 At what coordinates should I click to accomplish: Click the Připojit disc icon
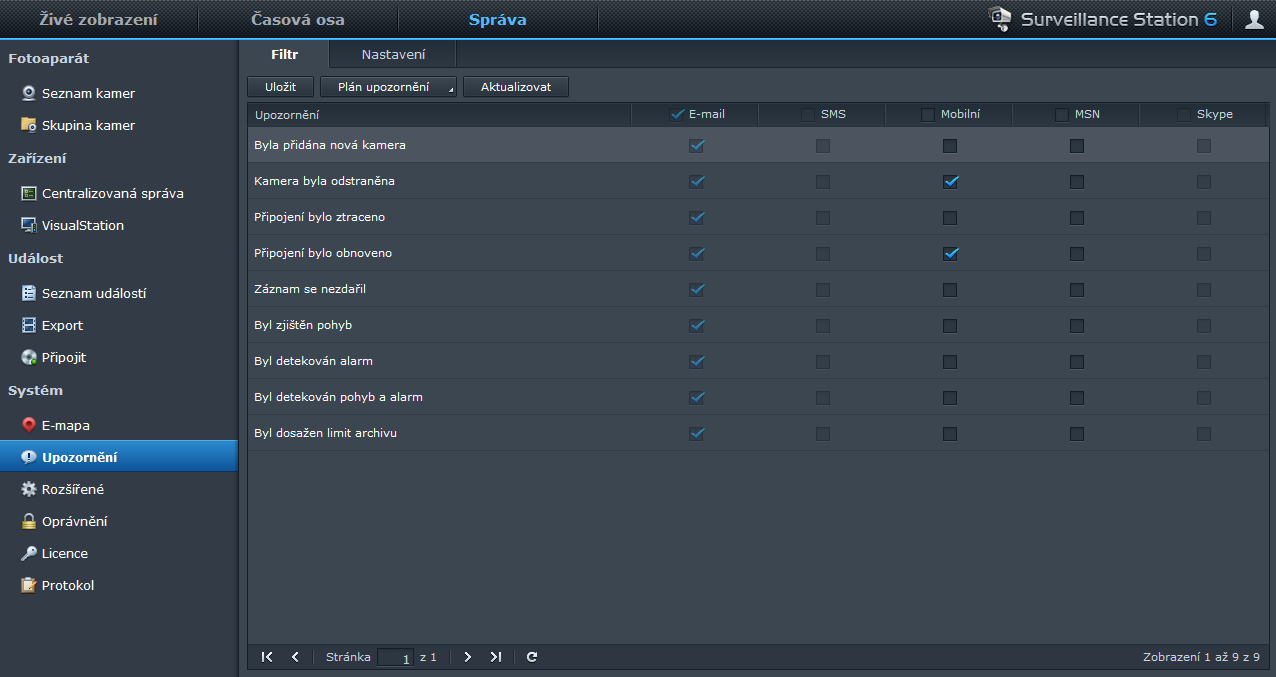[x=29, y=357]
